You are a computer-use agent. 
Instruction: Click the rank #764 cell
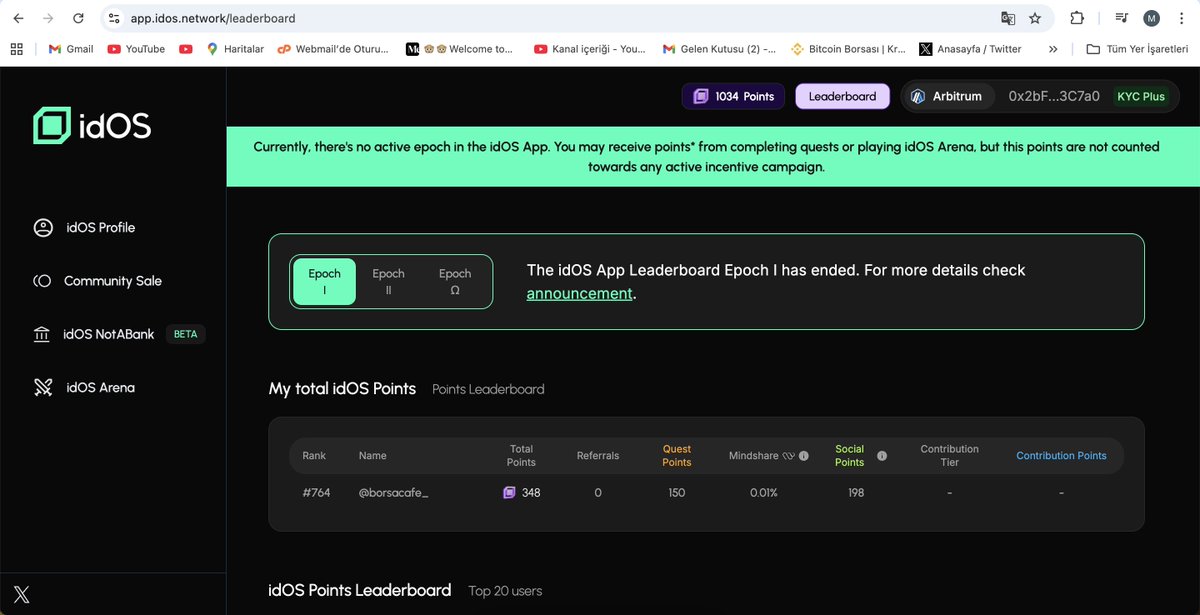click(x=316, y=493)
